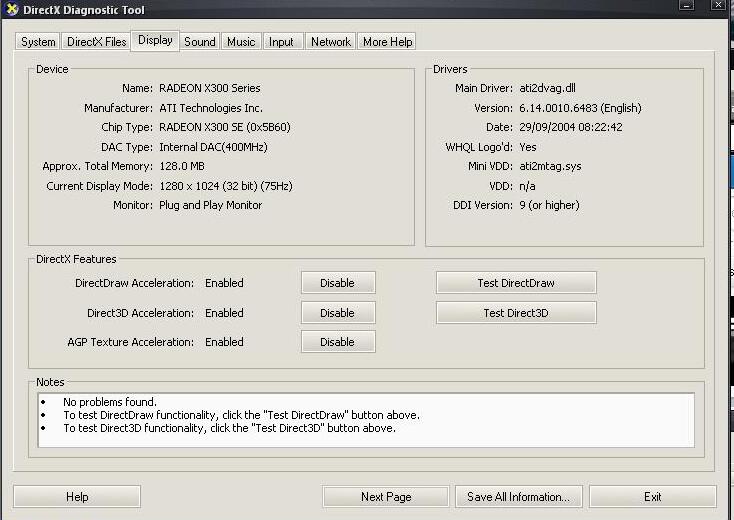This screenshot has height=520, width=734.
Task: Select the More Help tab
Action: tap(387, 42)
